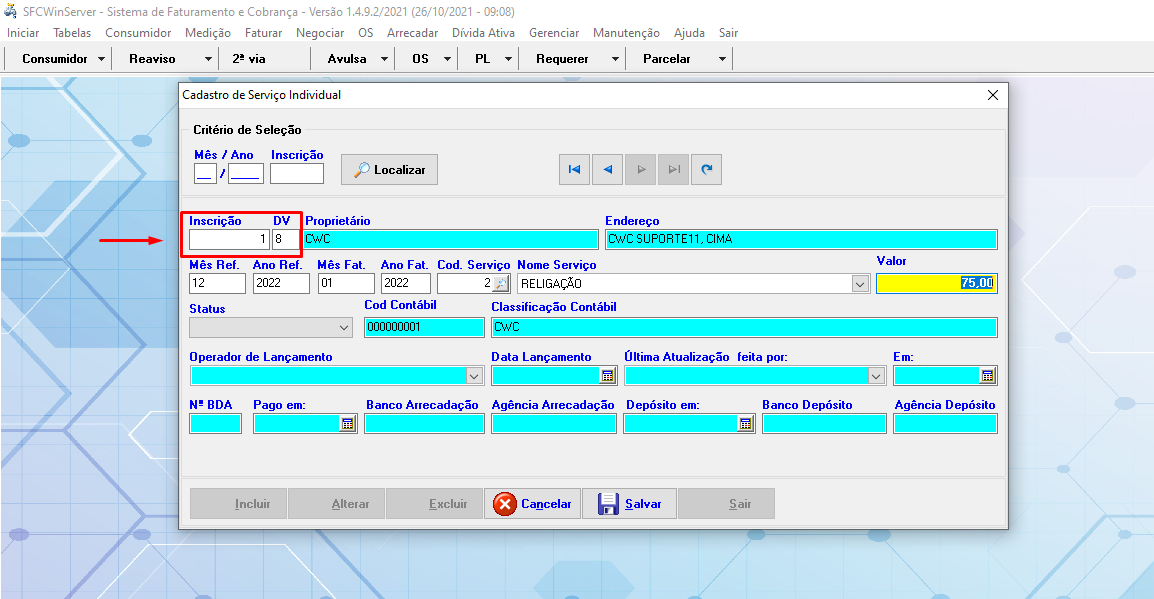Viewport: 1154px width, 599px height.
Task: Click the Salvar button
Action: (x=629, y=504)
